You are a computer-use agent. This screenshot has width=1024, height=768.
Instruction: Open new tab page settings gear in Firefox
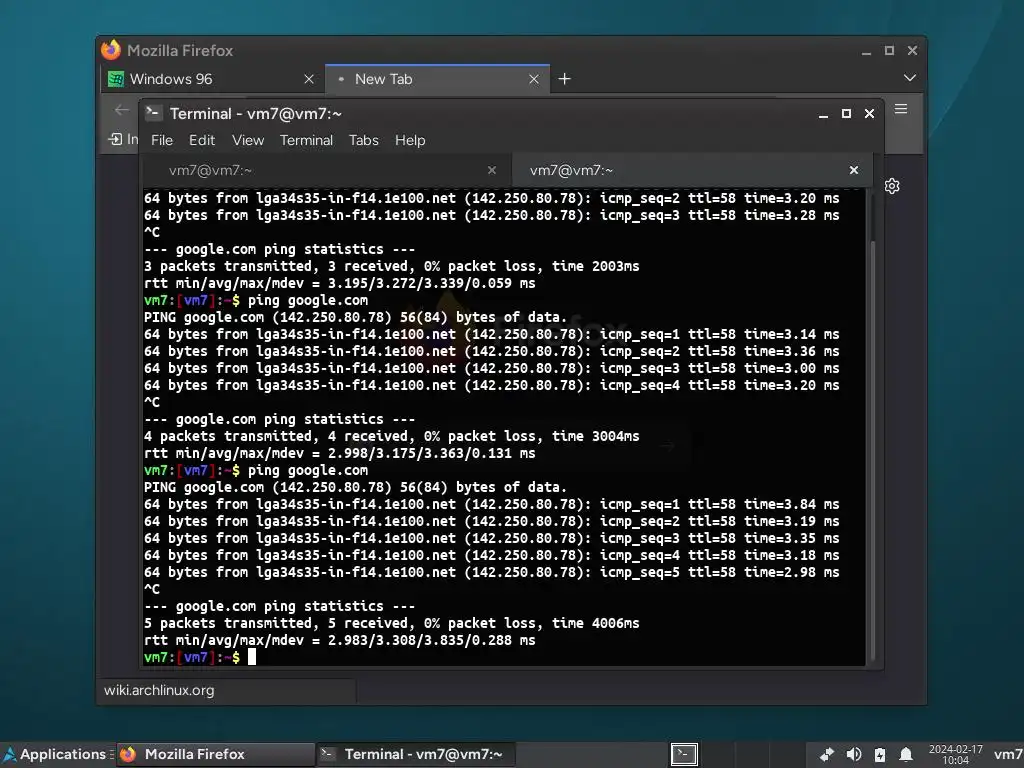tap(892, 186)
